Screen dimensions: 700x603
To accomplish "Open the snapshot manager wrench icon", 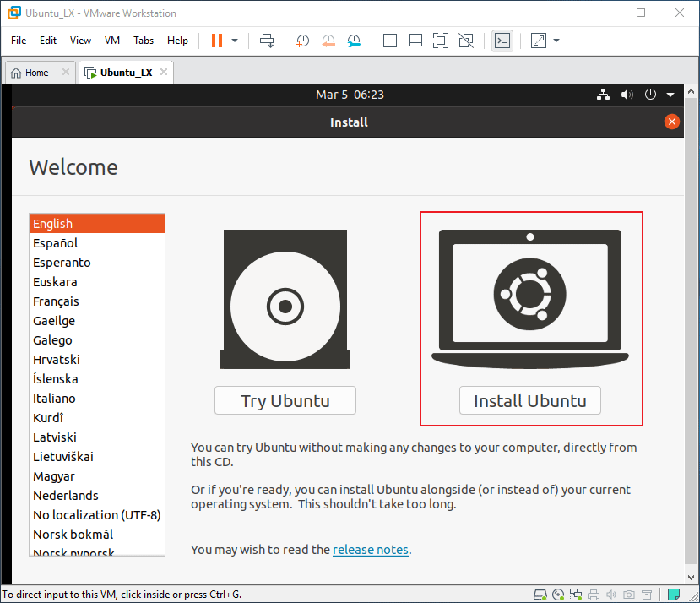I will tap(354, 41).
